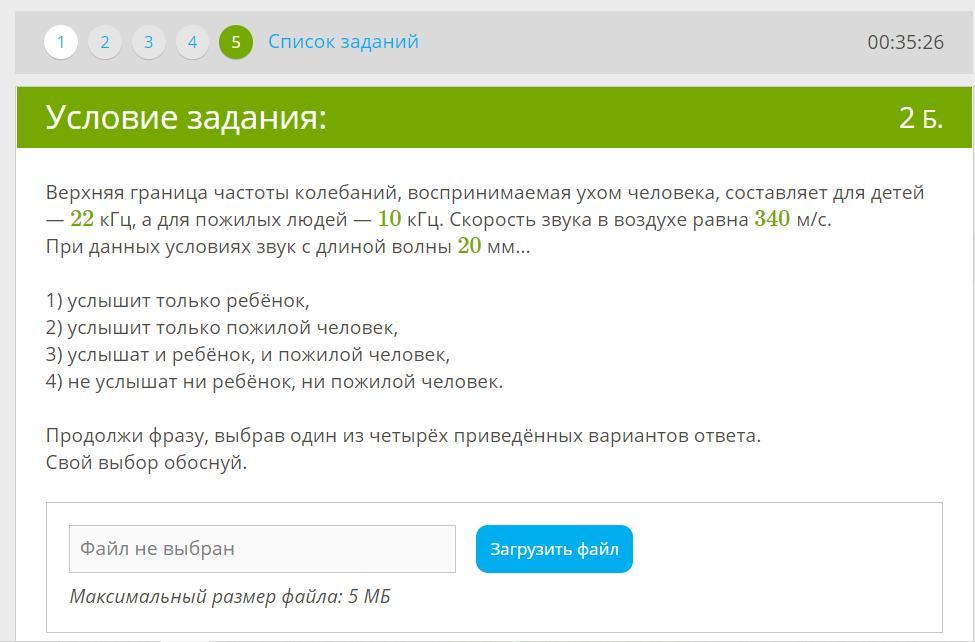Click answer option 1 услышит только ребёнок
The image size is (975, 642).
[x=178, y=300]
